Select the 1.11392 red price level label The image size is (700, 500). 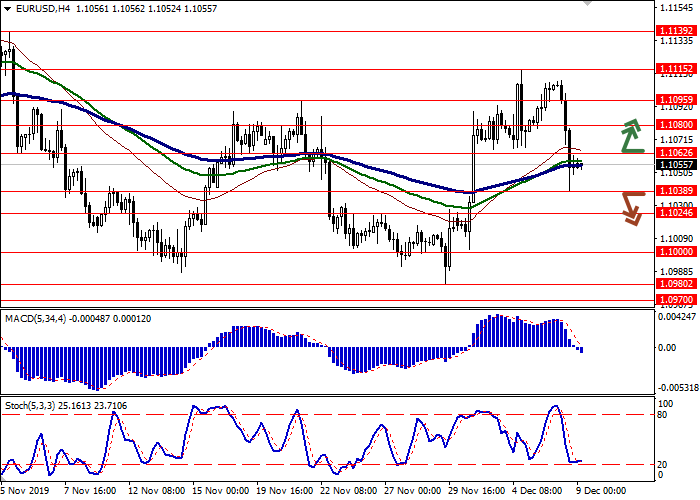676,31
